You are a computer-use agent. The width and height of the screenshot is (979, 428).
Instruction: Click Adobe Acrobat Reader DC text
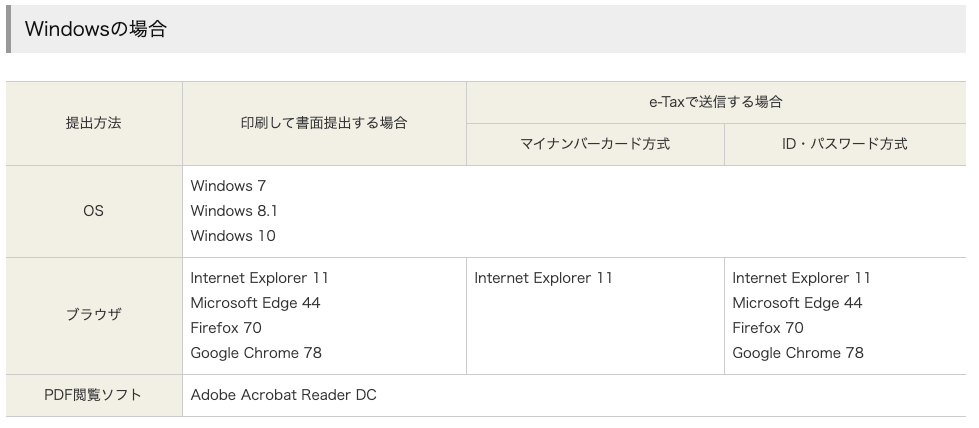[283, 395]
